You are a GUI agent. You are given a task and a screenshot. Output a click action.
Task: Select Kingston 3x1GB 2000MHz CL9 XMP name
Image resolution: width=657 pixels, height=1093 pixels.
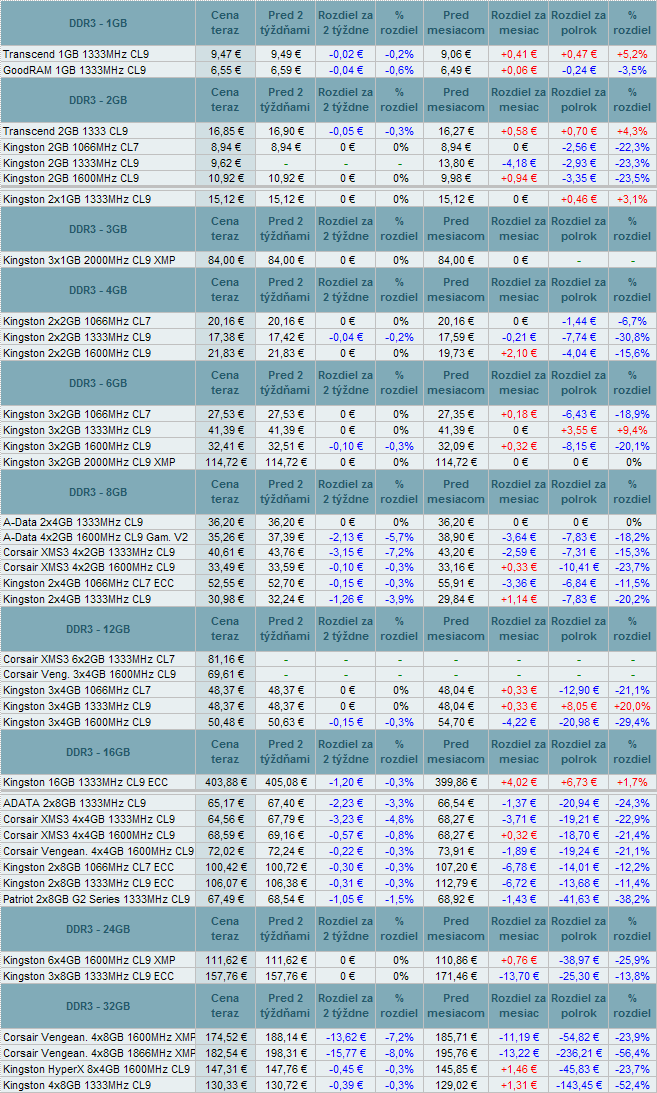point(89,260)
